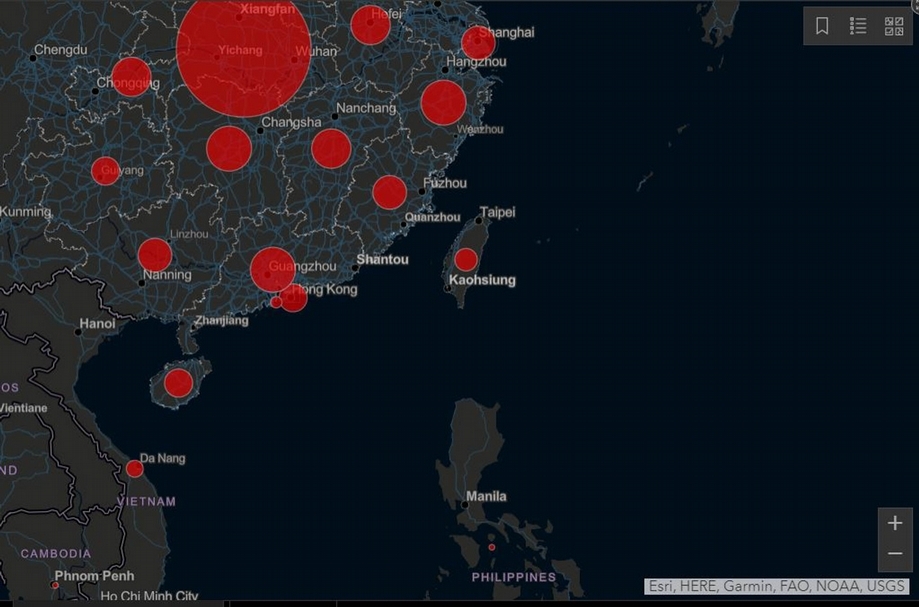Image resolution: width=919 pixels, height=607 pixels.
Task: Click the Esri, HERE, Garmin attribution text
Action: point(776,586)
